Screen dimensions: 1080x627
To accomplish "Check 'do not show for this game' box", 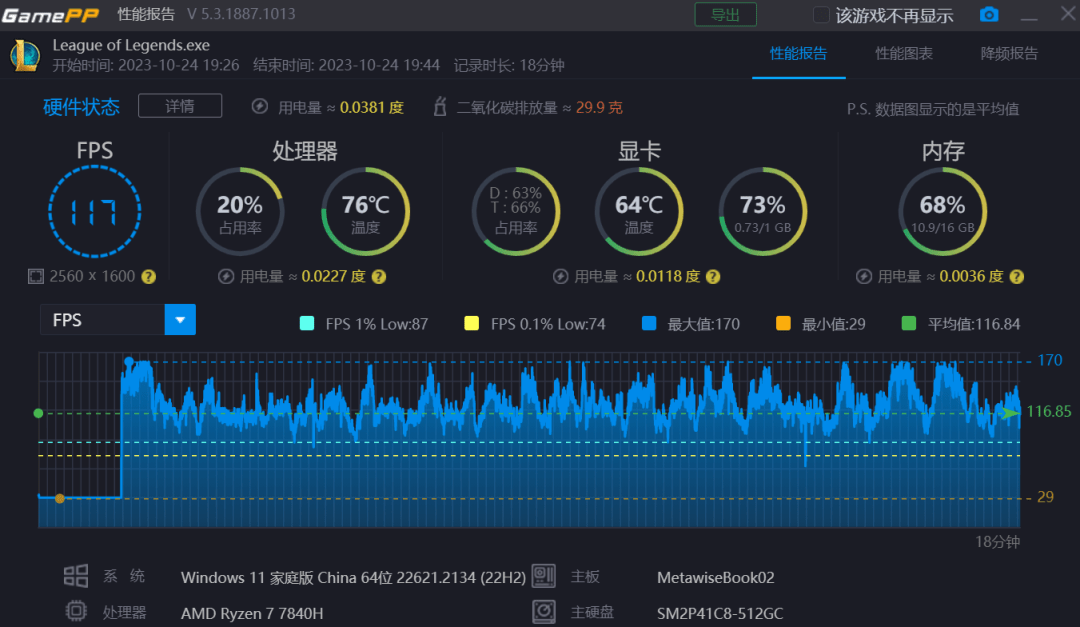I will tap(821, 15).
